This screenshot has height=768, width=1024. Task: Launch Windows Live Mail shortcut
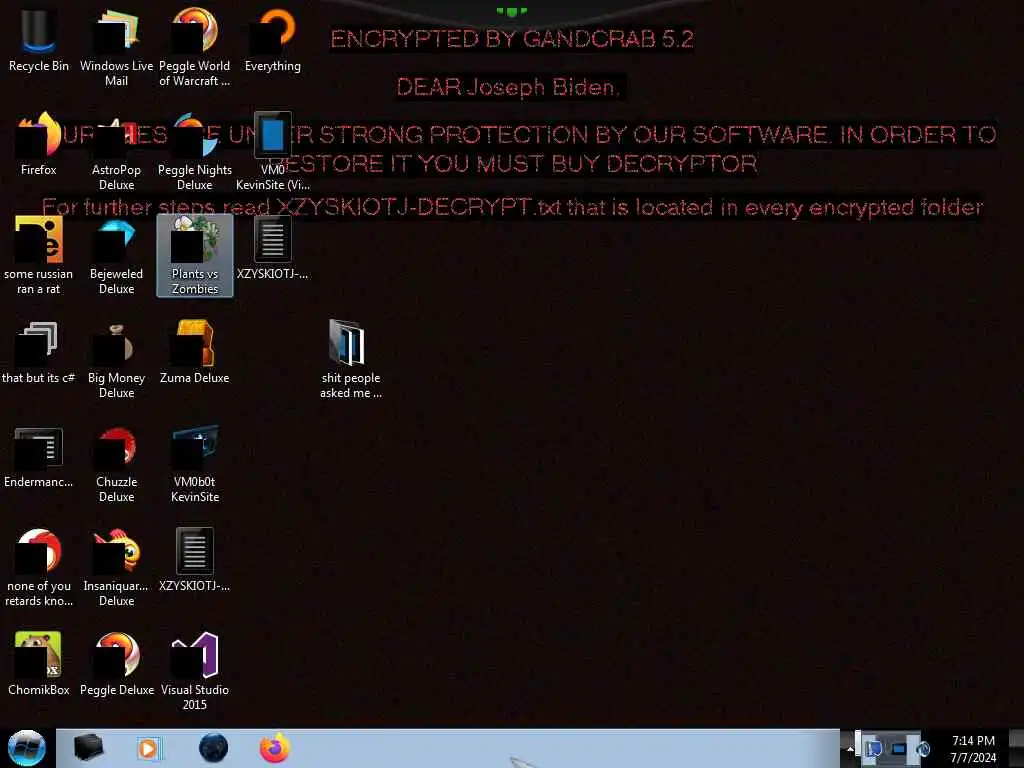(116, 46)
